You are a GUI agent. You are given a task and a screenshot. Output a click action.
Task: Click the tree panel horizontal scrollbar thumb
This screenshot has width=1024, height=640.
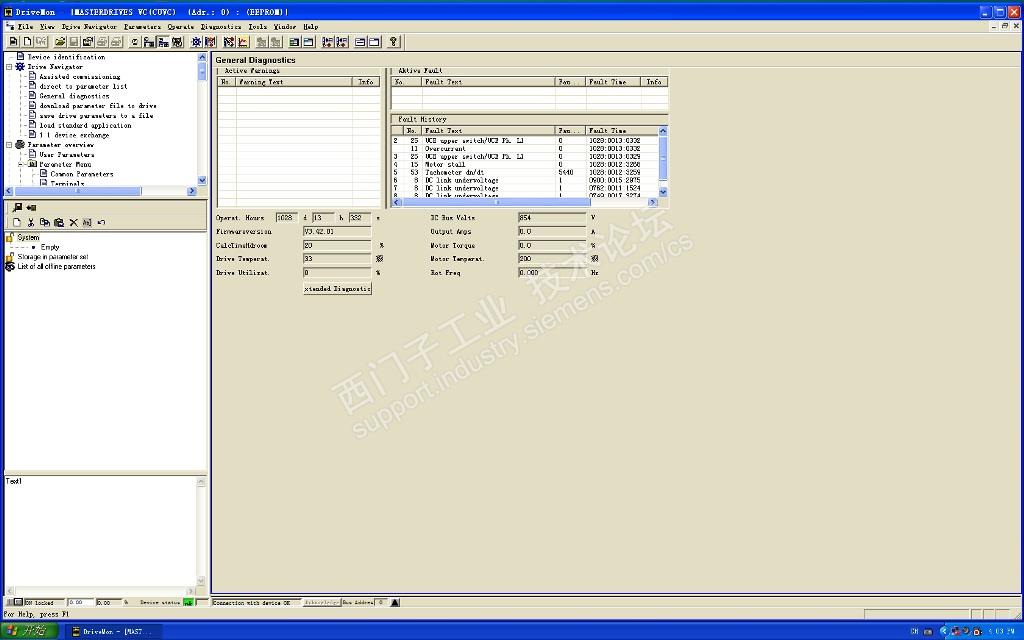coord(77,191)
